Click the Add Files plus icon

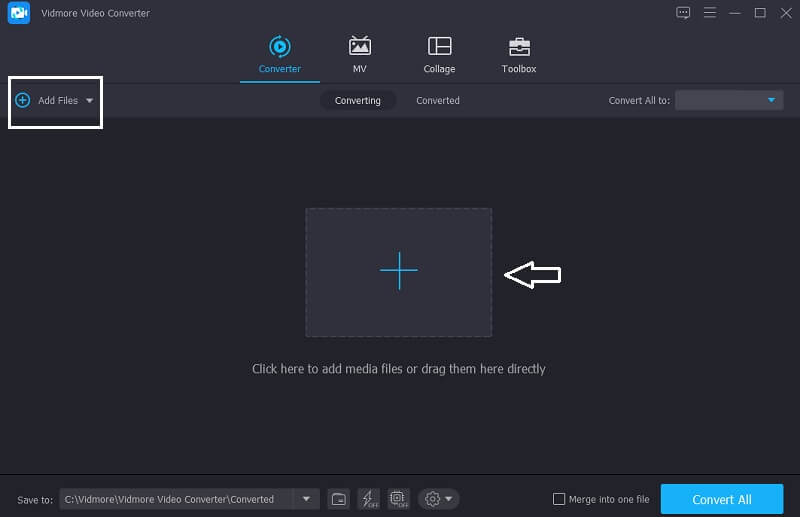[23, 101]
